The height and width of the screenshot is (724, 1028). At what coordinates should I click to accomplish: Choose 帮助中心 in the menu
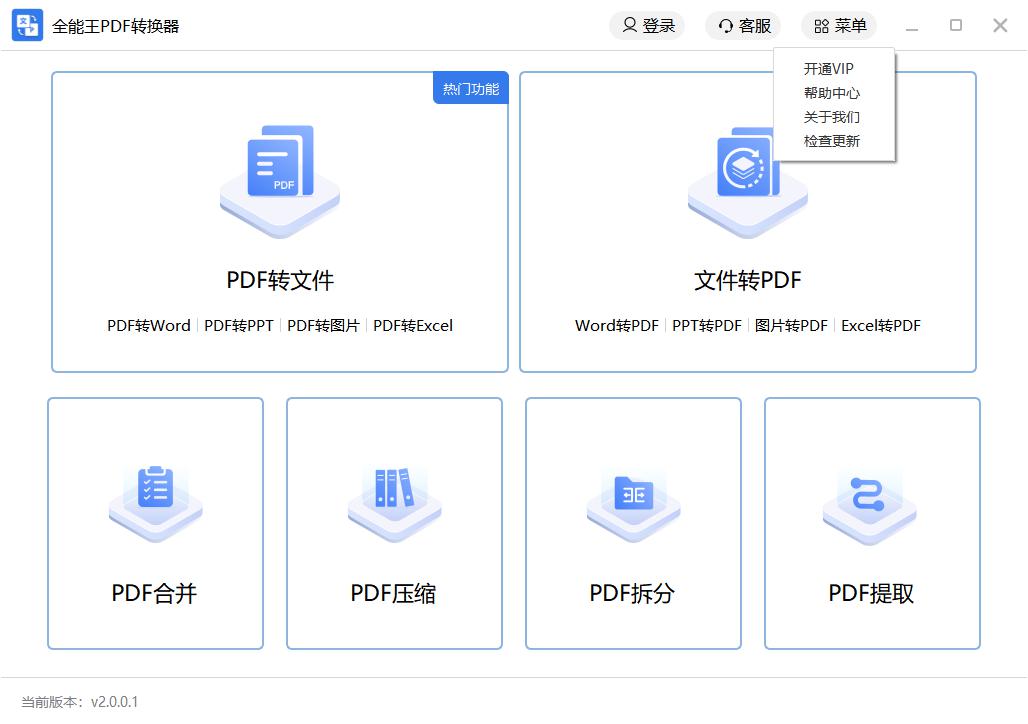[832, 93]
